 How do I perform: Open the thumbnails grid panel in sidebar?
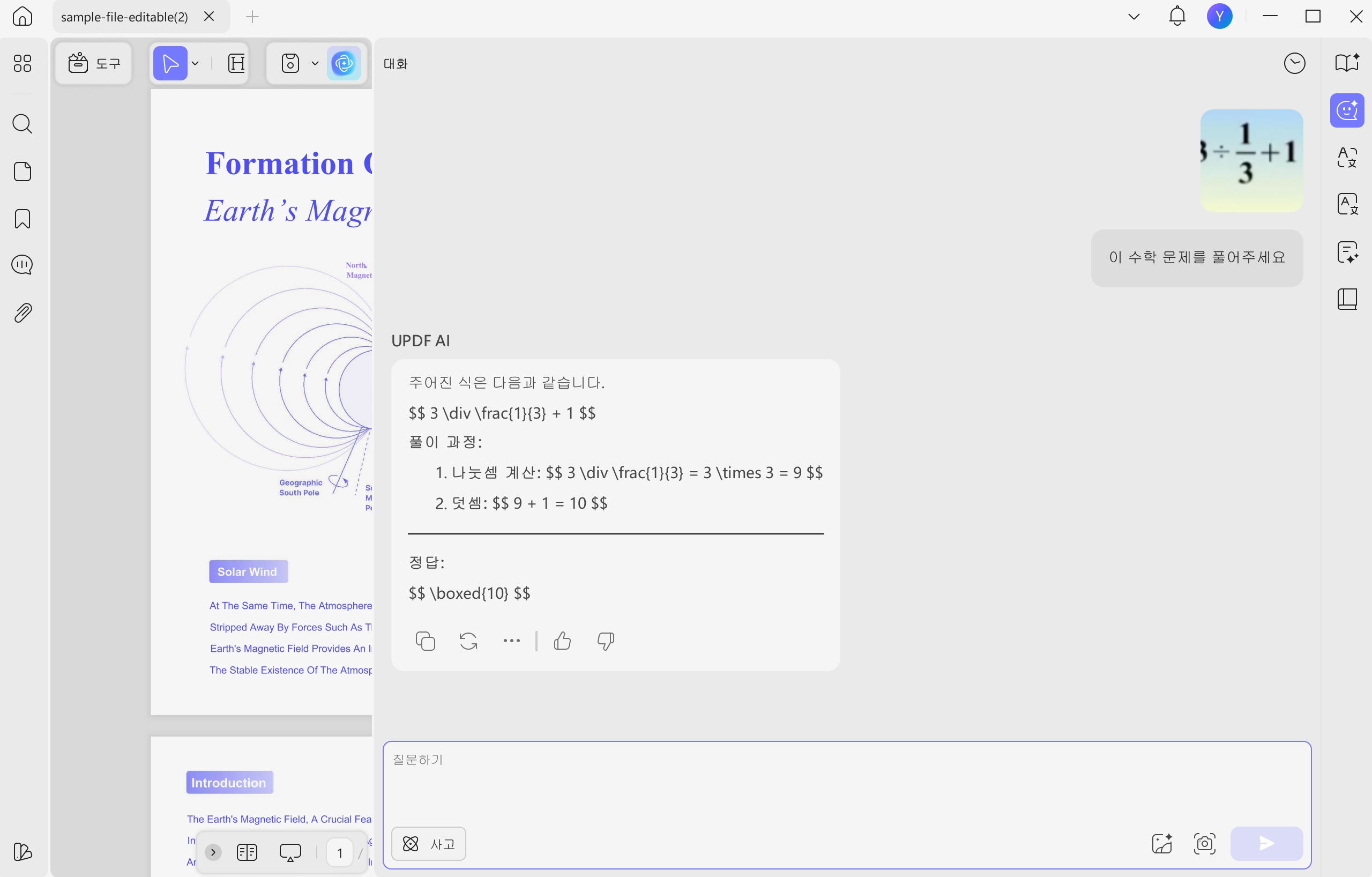22,63
